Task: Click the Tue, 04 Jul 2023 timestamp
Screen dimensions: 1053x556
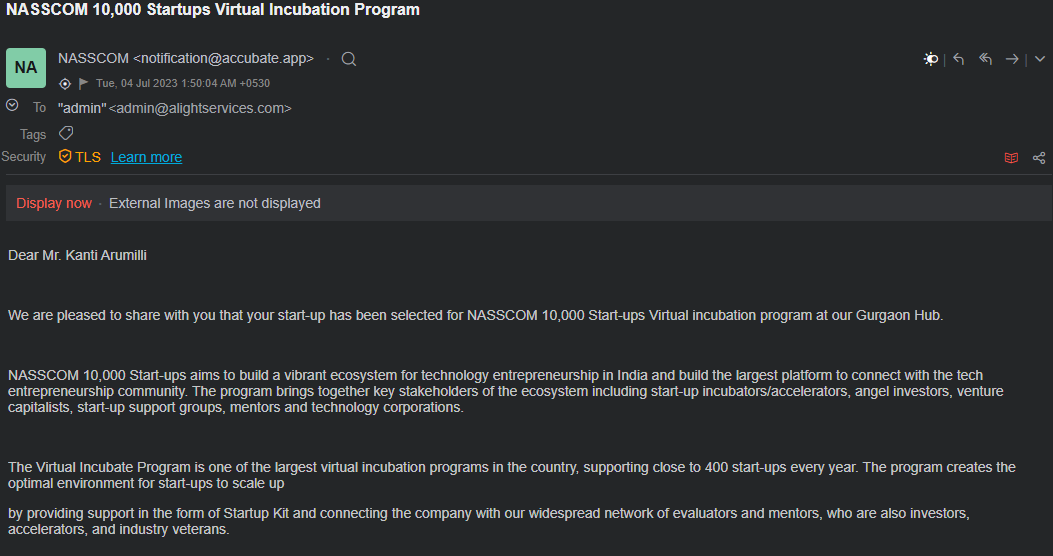Action: pyautogui.click(x=183, y=83)
